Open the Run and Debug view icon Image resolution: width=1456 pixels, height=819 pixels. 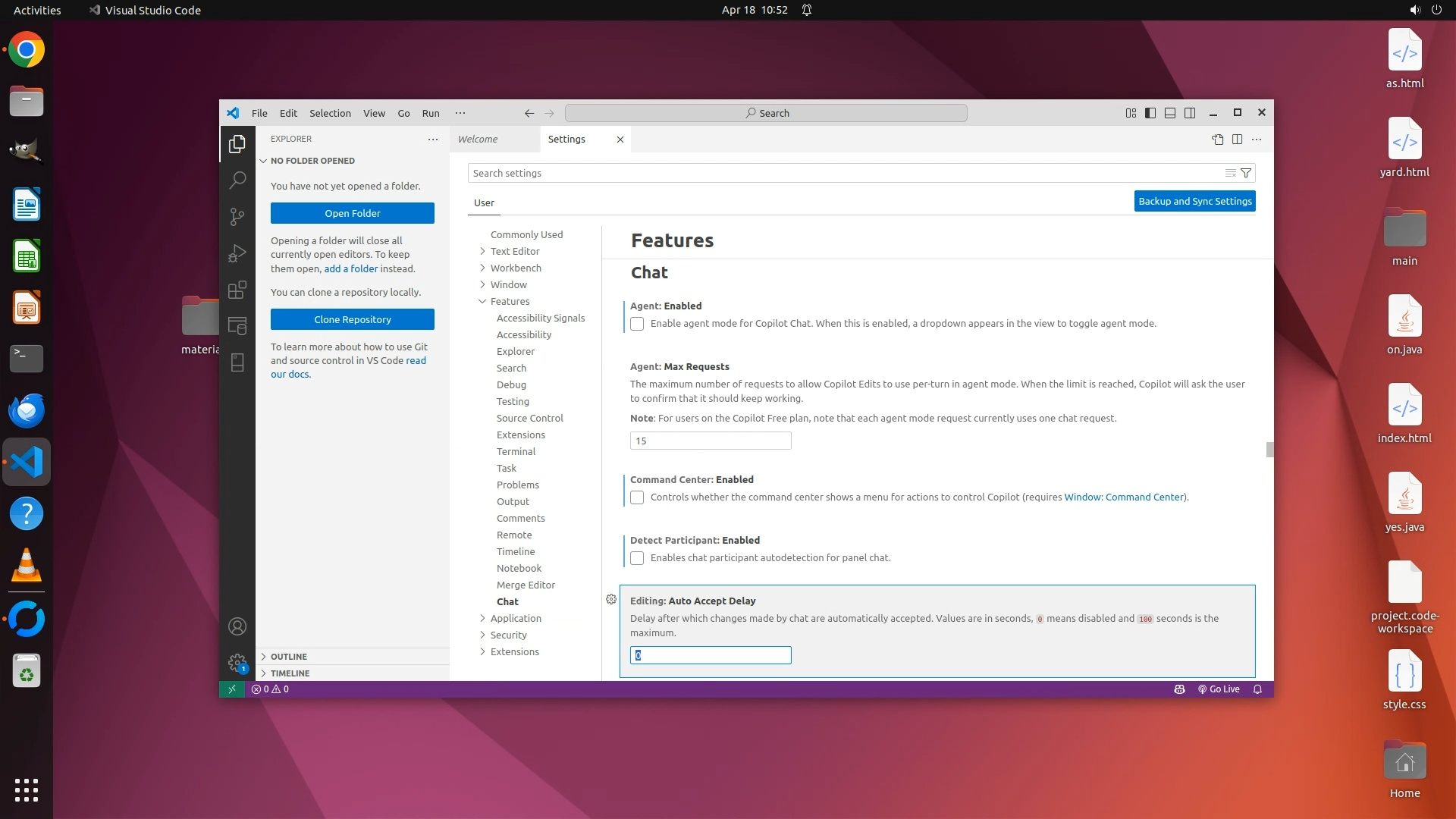[x=237, y=253]
